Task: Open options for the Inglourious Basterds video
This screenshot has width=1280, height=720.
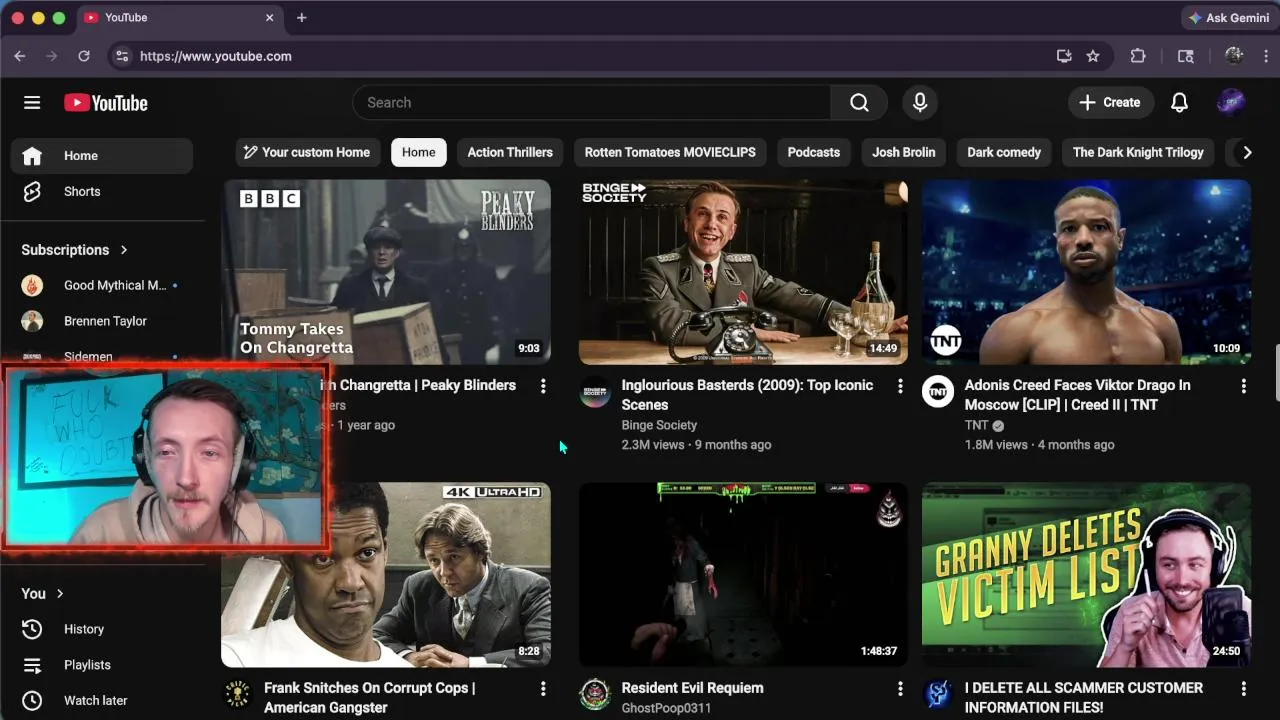Action: coord(900,386)
